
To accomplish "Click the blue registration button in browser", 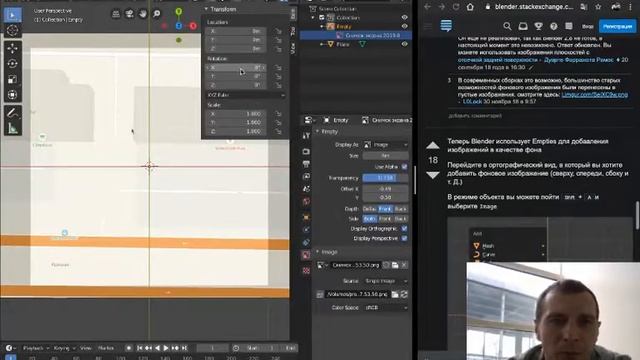I will point(617,27).
